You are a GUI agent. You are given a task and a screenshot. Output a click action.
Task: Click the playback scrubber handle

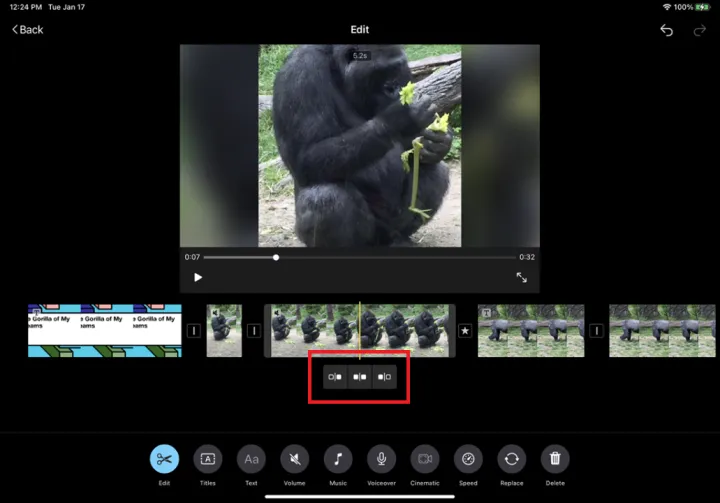click(x=276, y=257)
